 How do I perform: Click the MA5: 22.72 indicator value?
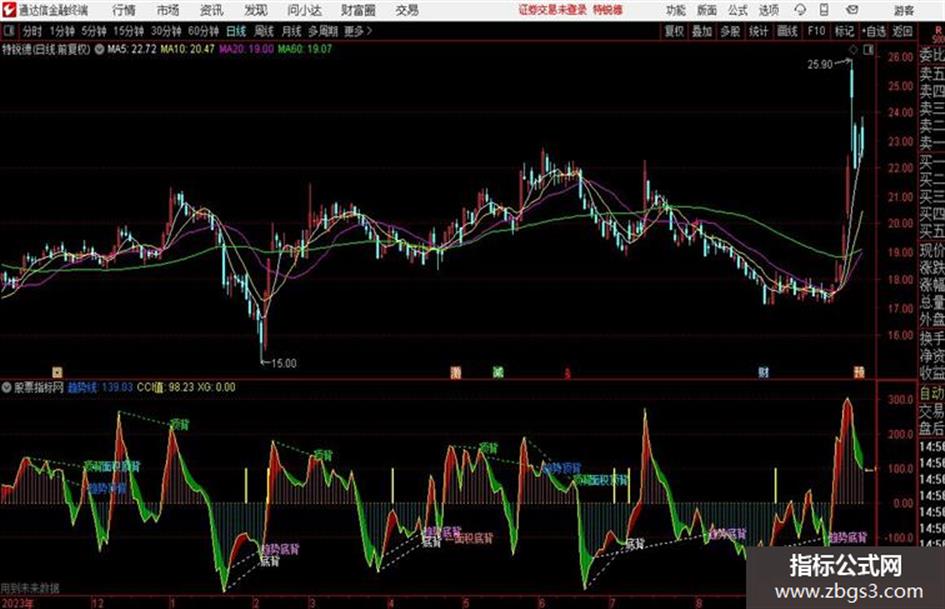(132, 49)
